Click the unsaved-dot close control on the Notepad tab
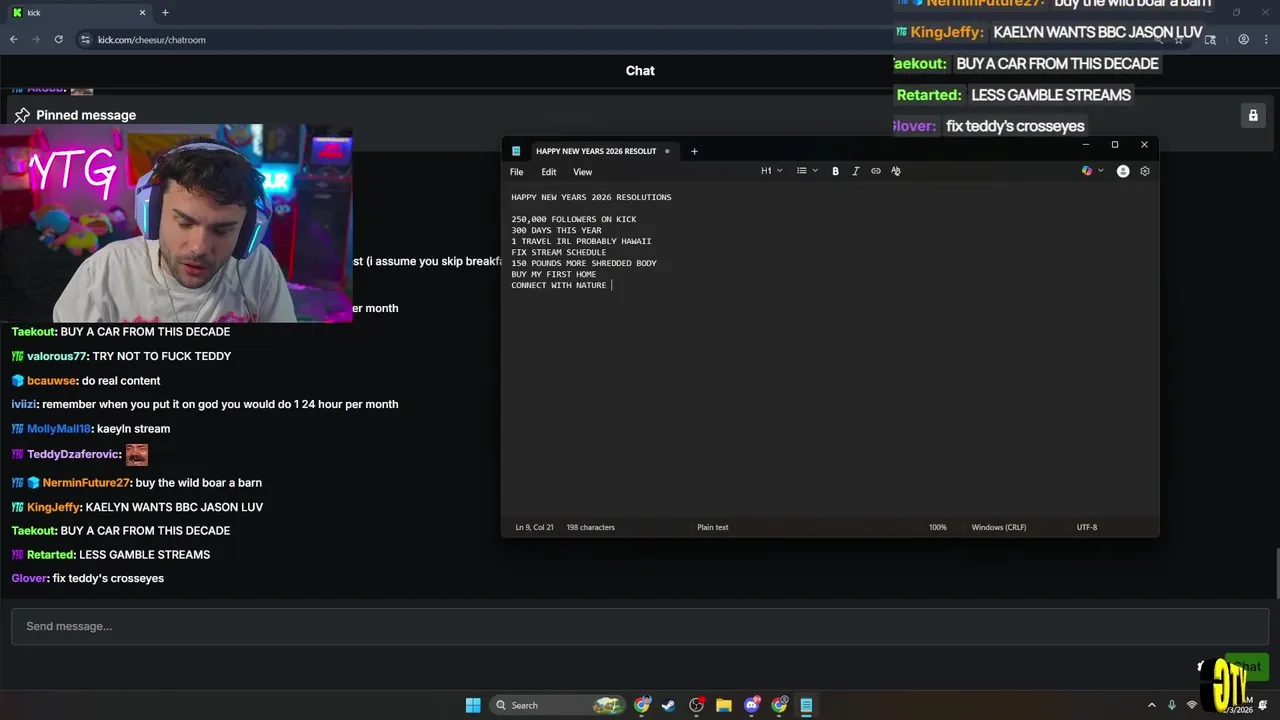Image resolution: width=1280 pixels, height=720 pixels. click(667, 151)
